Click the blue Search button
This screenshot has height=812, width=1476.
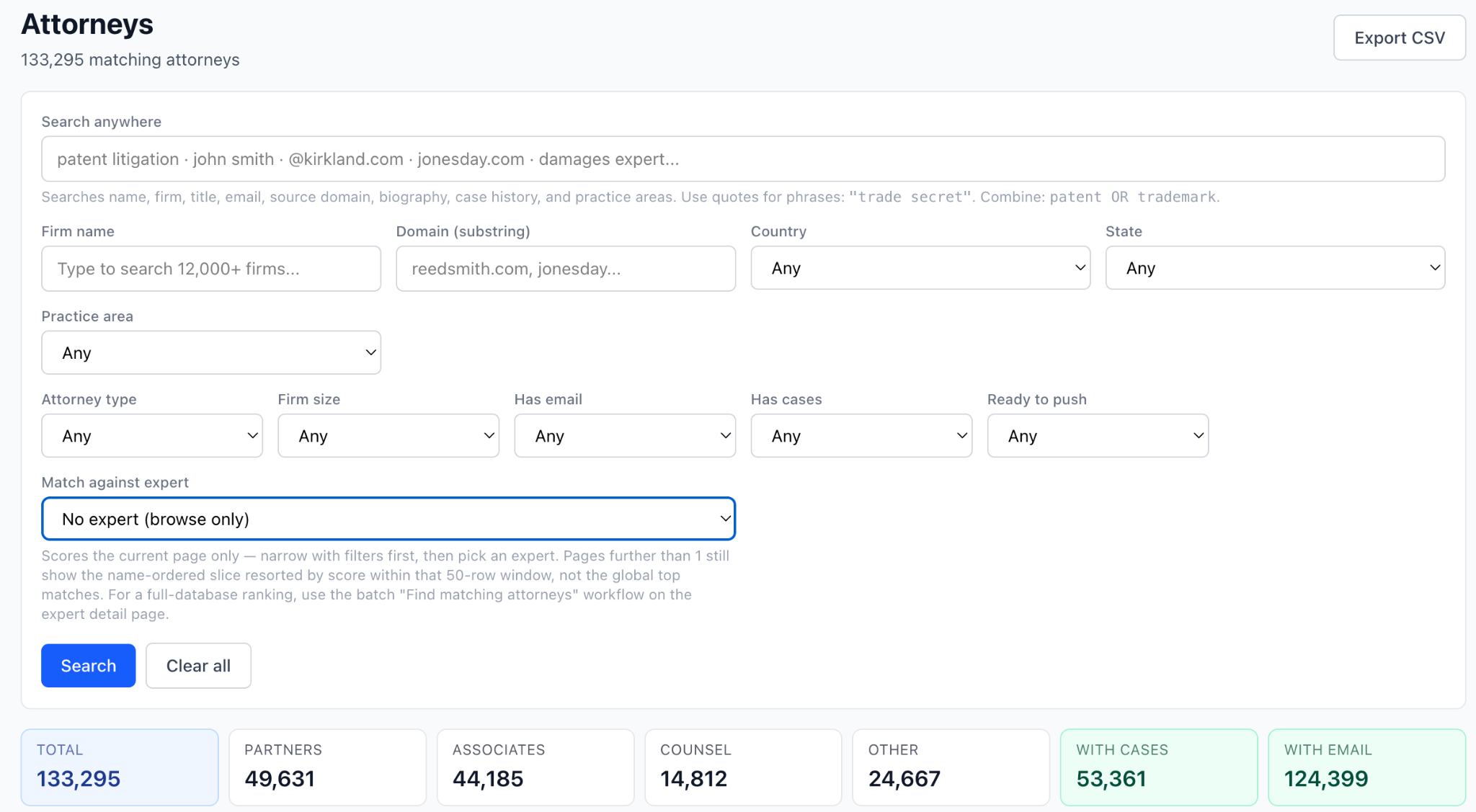point(89,666)
